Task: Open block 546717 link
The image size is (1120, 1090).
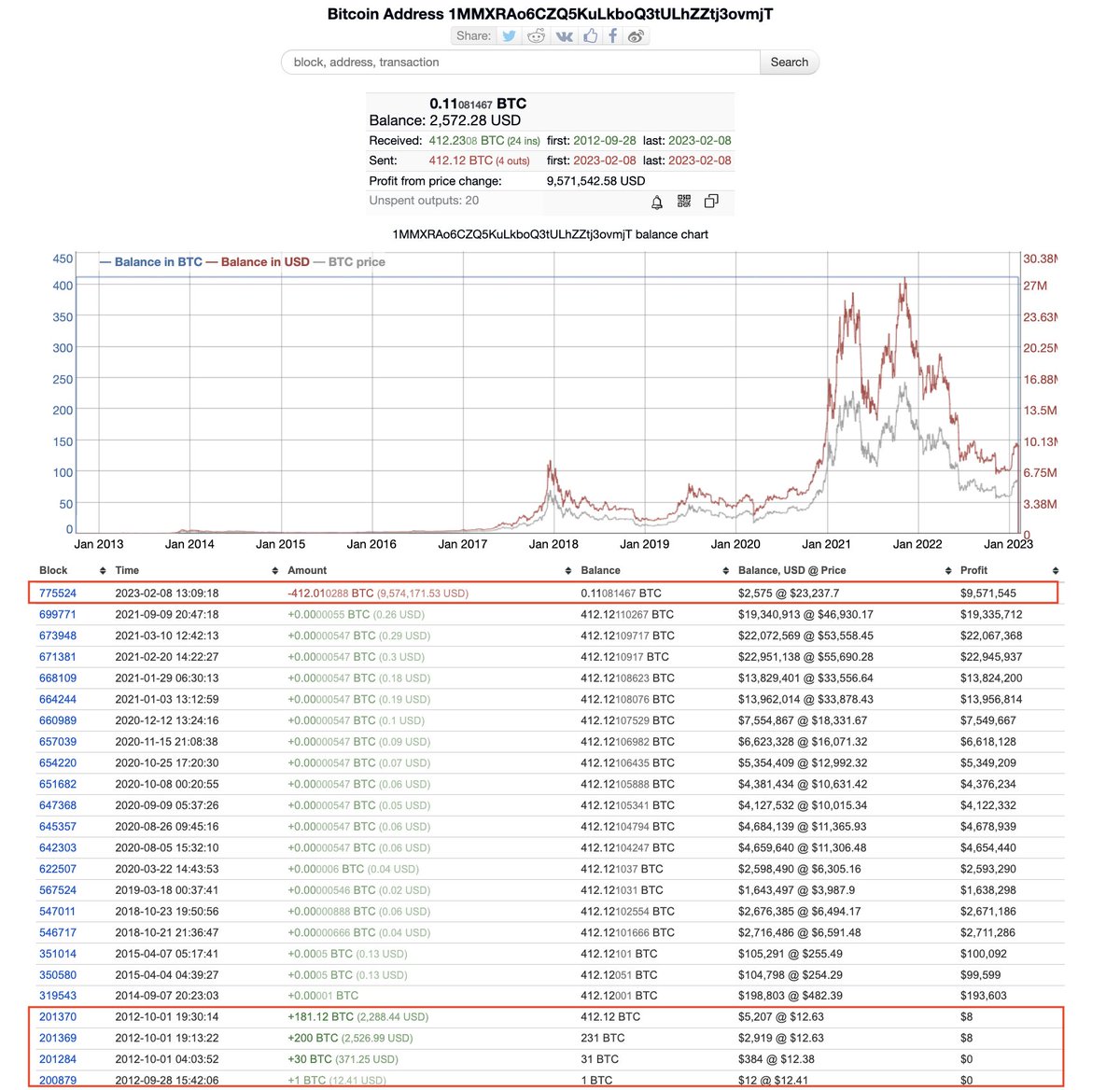Action: tap(58, 933)
